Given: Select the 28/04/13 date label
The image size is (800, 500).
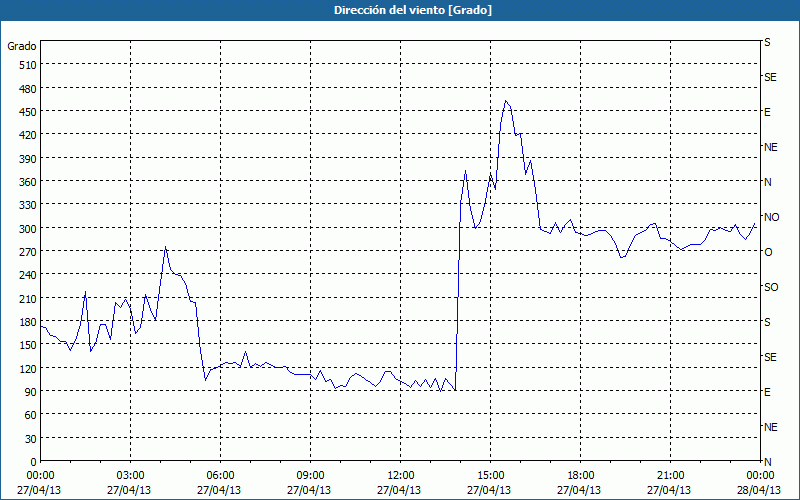Looking at the screenshot, I should click(x=759, y=490).
